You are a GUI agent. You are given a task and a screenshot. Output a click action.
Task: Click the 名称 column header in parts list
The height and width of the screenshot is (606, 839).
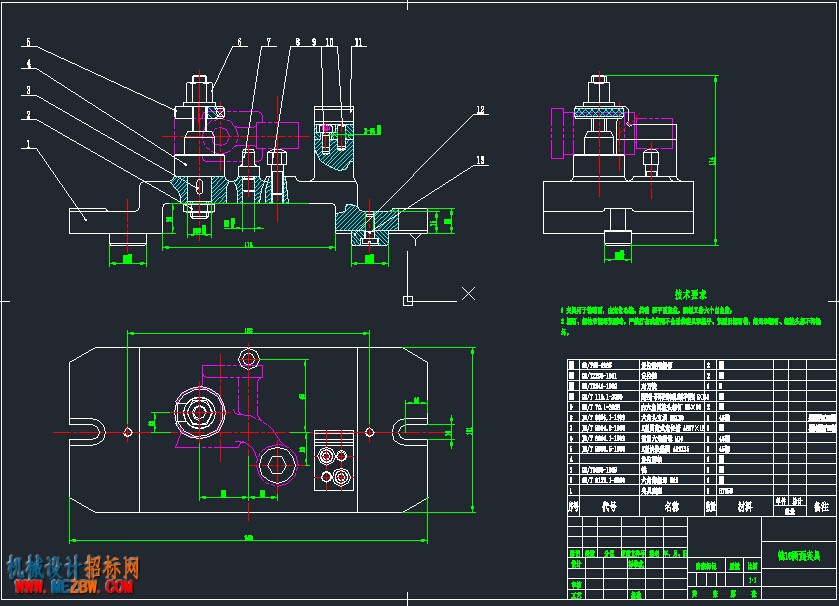[x=672, y=506]
